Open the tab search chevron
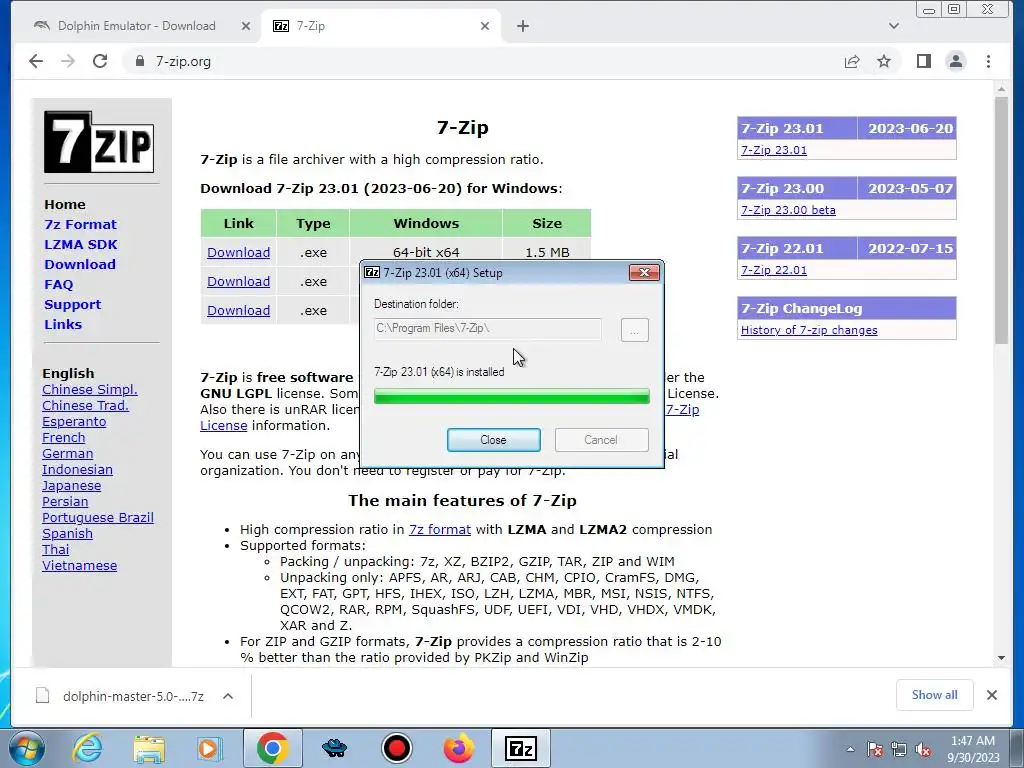 [x=894, y=26]
